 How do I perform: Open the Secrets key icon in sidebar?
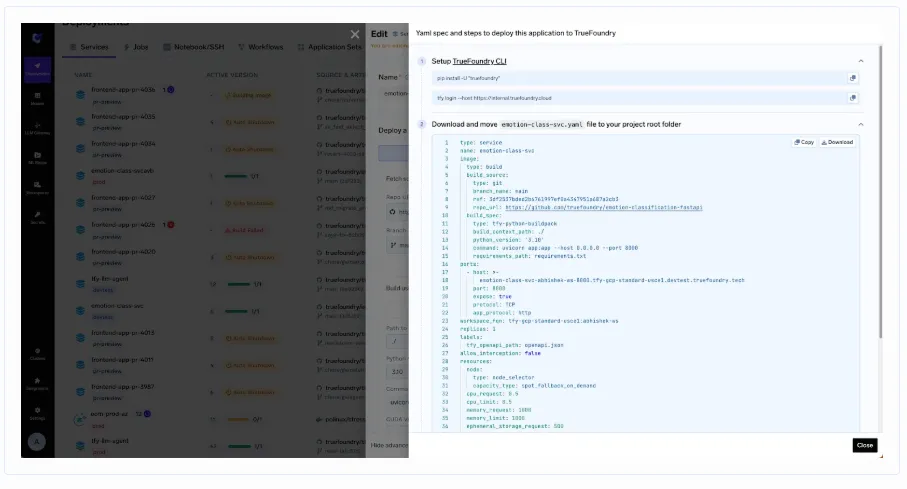[x=37, y=218]
